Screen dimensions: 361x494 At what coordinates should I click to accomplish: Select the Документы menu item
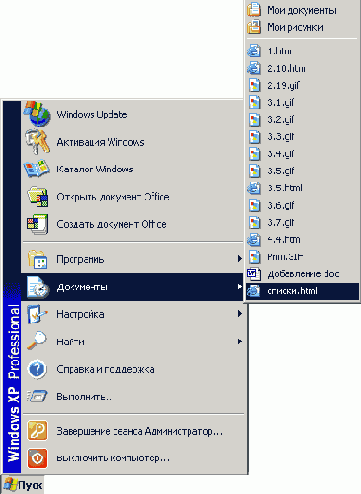(132, 287)
